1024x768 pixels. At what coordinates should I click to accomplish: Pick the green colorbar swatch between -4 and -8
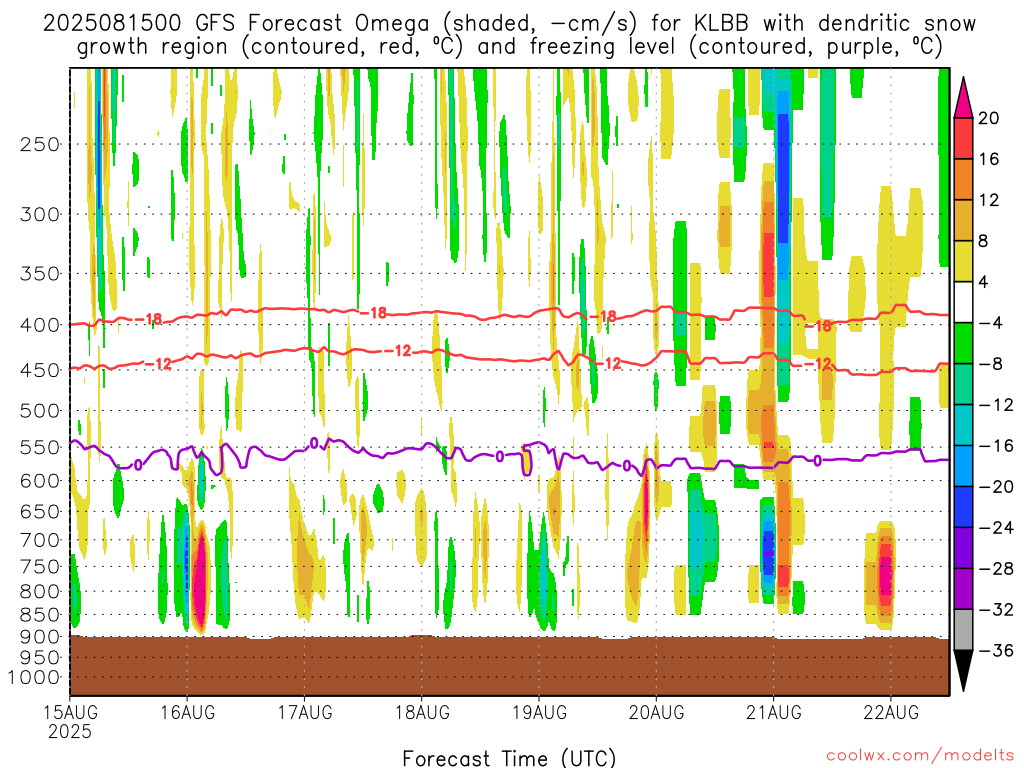point(963,344)
